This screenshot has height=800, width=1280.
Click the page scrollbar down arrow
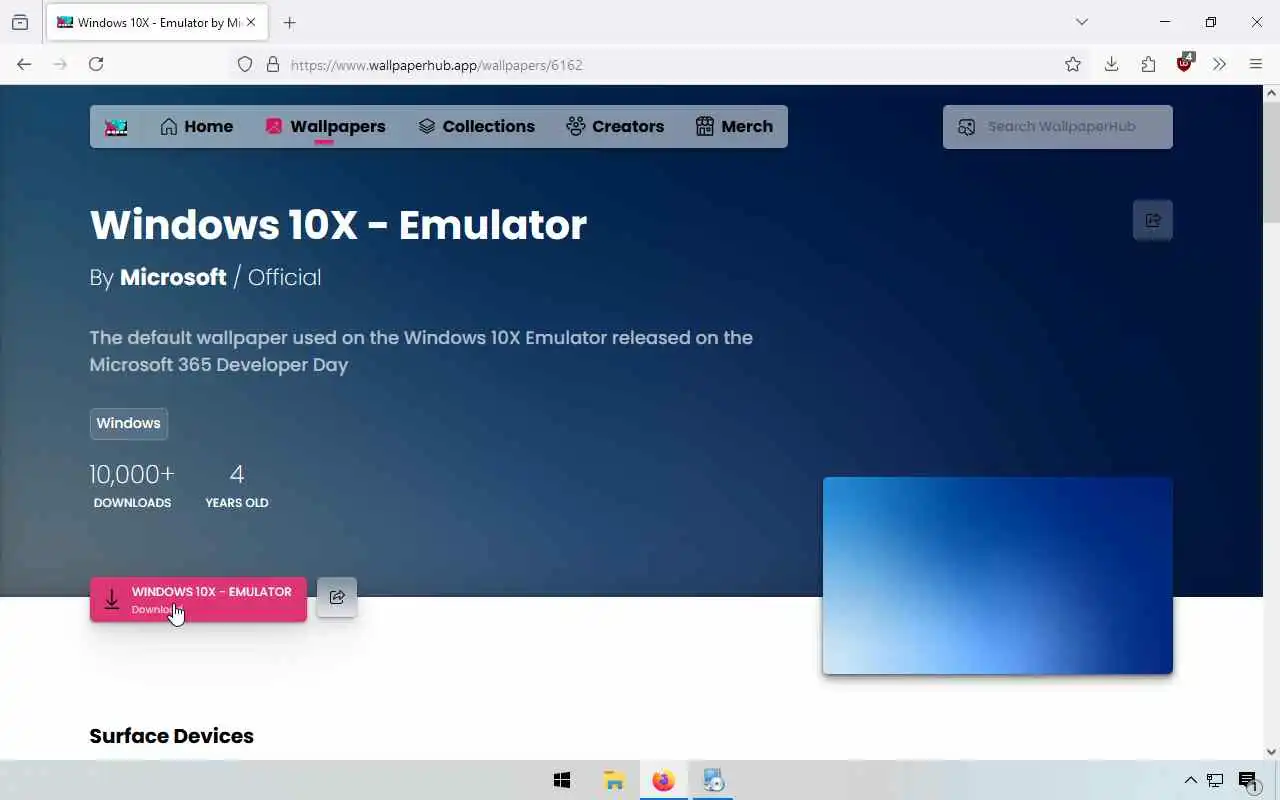[x=1272, y=752]
